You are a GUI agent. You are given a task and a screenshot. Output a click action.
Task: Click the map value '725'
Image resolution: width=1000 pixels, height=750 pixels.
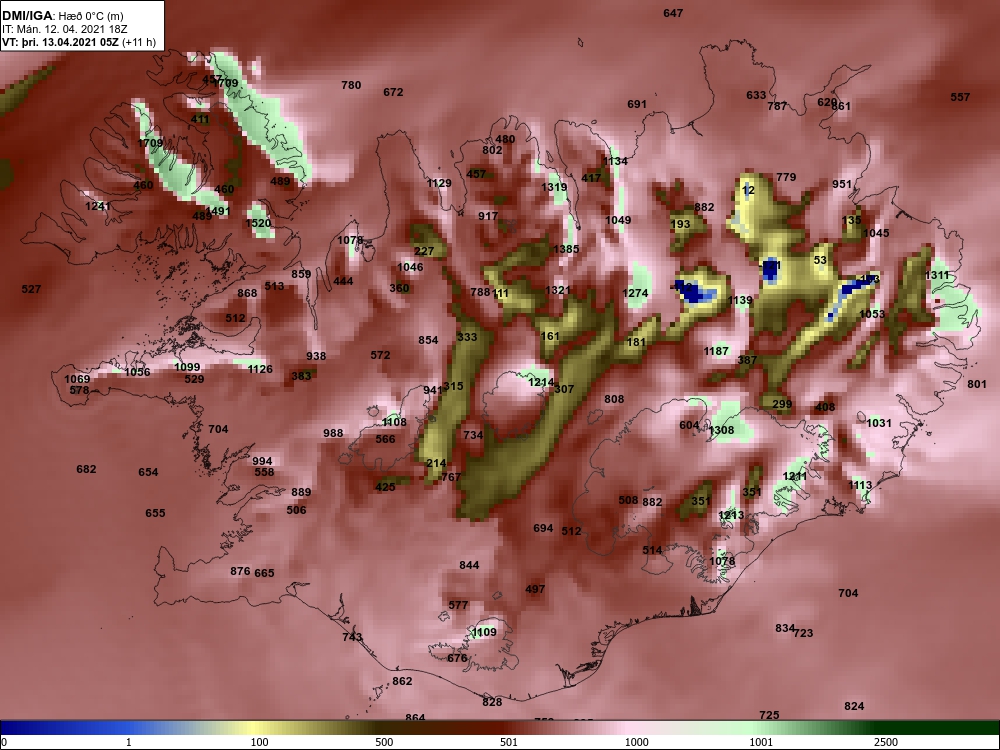pos(769,715)
